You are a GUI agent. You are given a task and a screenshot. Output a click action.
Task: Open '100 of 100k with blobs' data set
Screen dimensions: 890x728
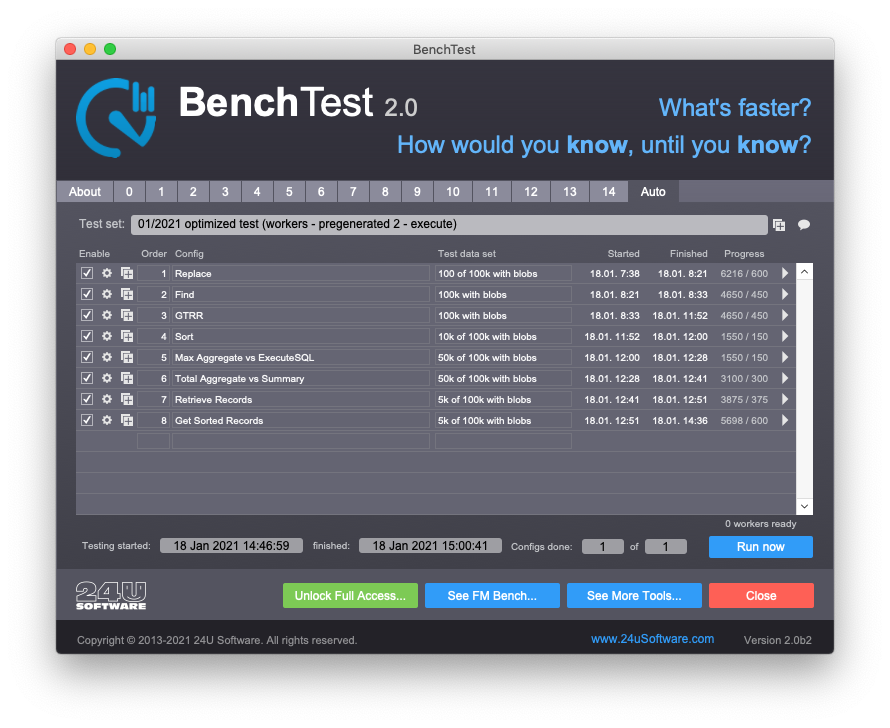click(x=503, y=273)
